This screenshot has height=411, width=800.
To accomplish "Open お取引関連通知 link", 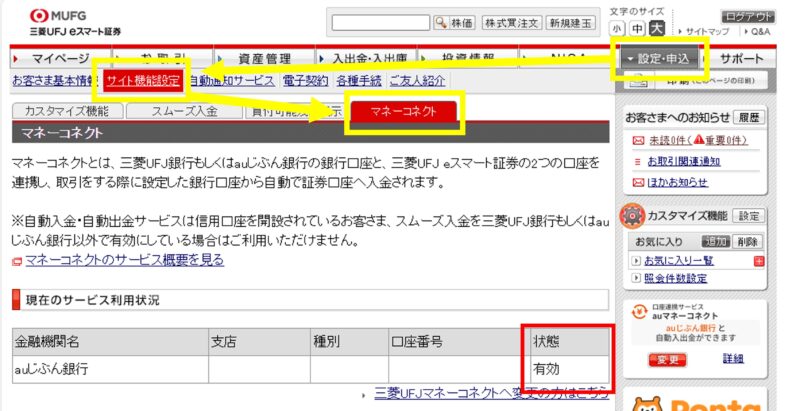I will coord(684,161).
